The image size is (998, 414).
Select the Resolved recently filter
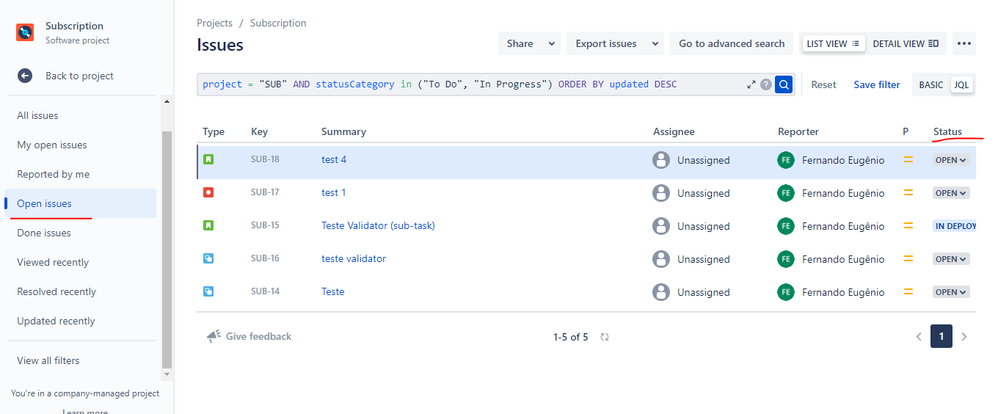tap(80, 291)
